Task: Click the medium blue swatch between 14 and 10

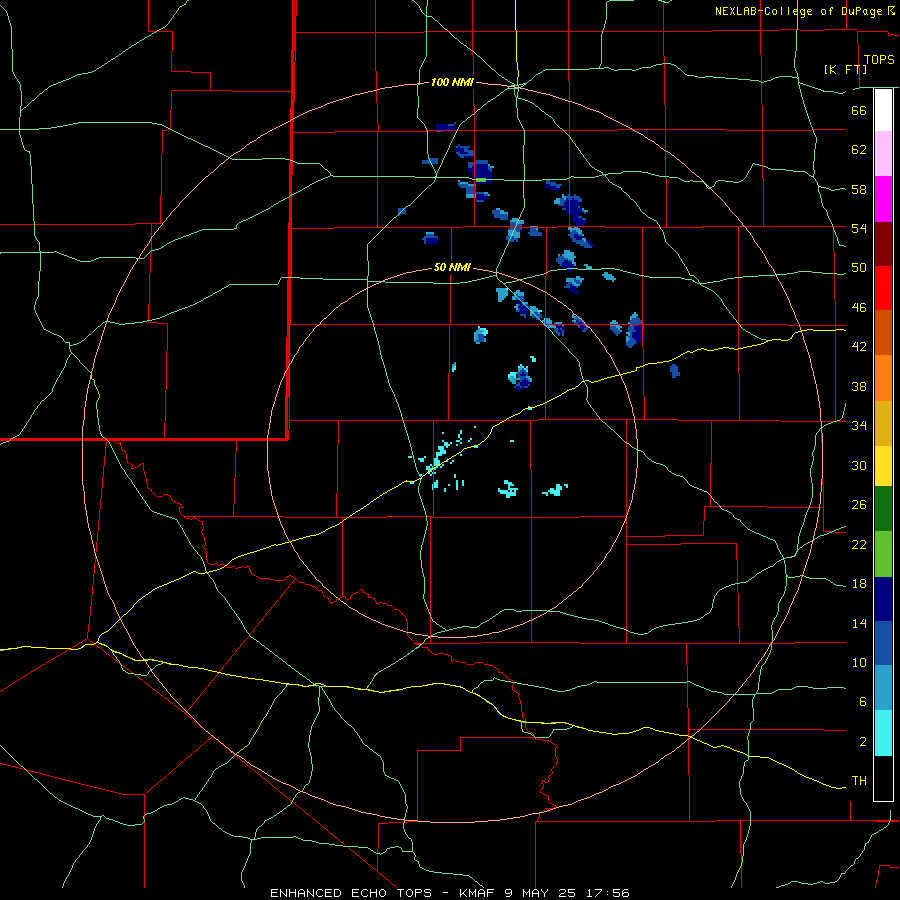Action: pyautogui.click(x=883, y=643)
